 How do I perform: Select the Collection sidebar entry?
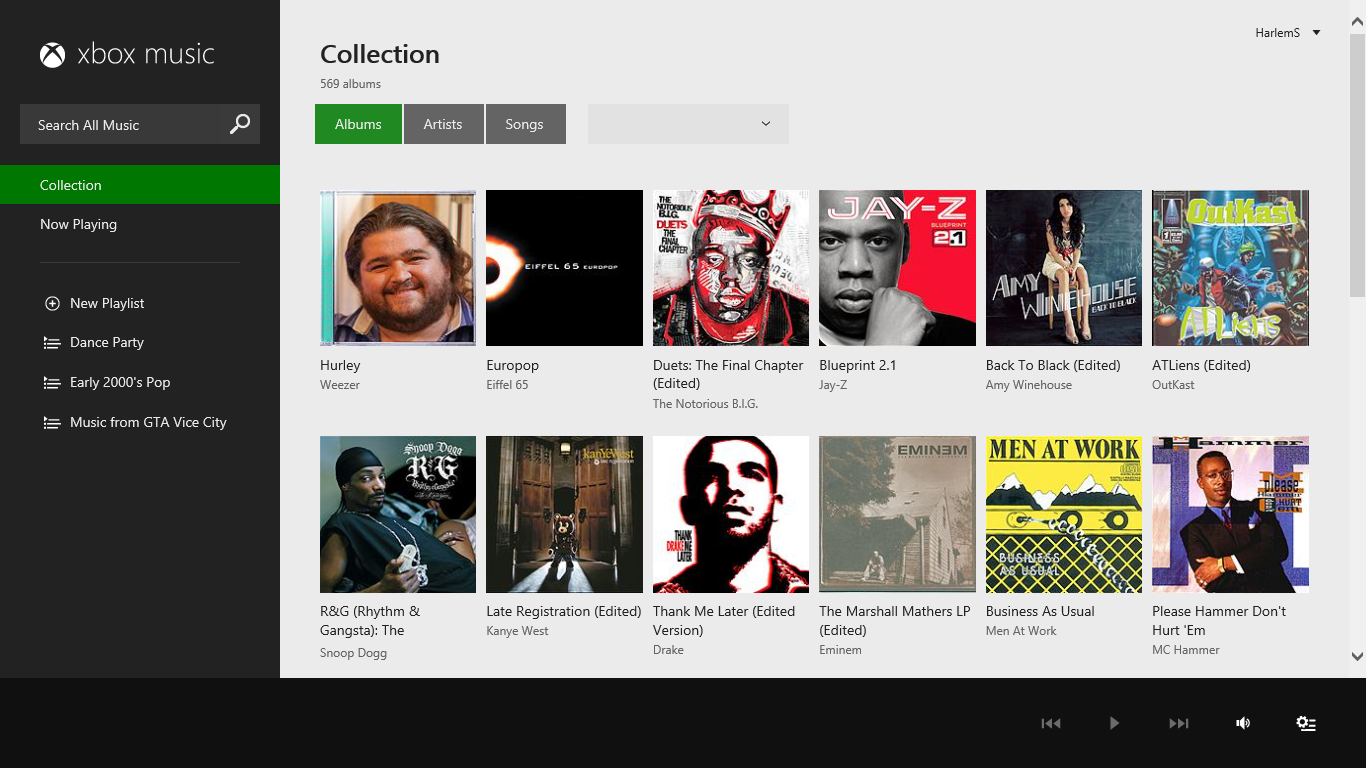pos(71,185)
